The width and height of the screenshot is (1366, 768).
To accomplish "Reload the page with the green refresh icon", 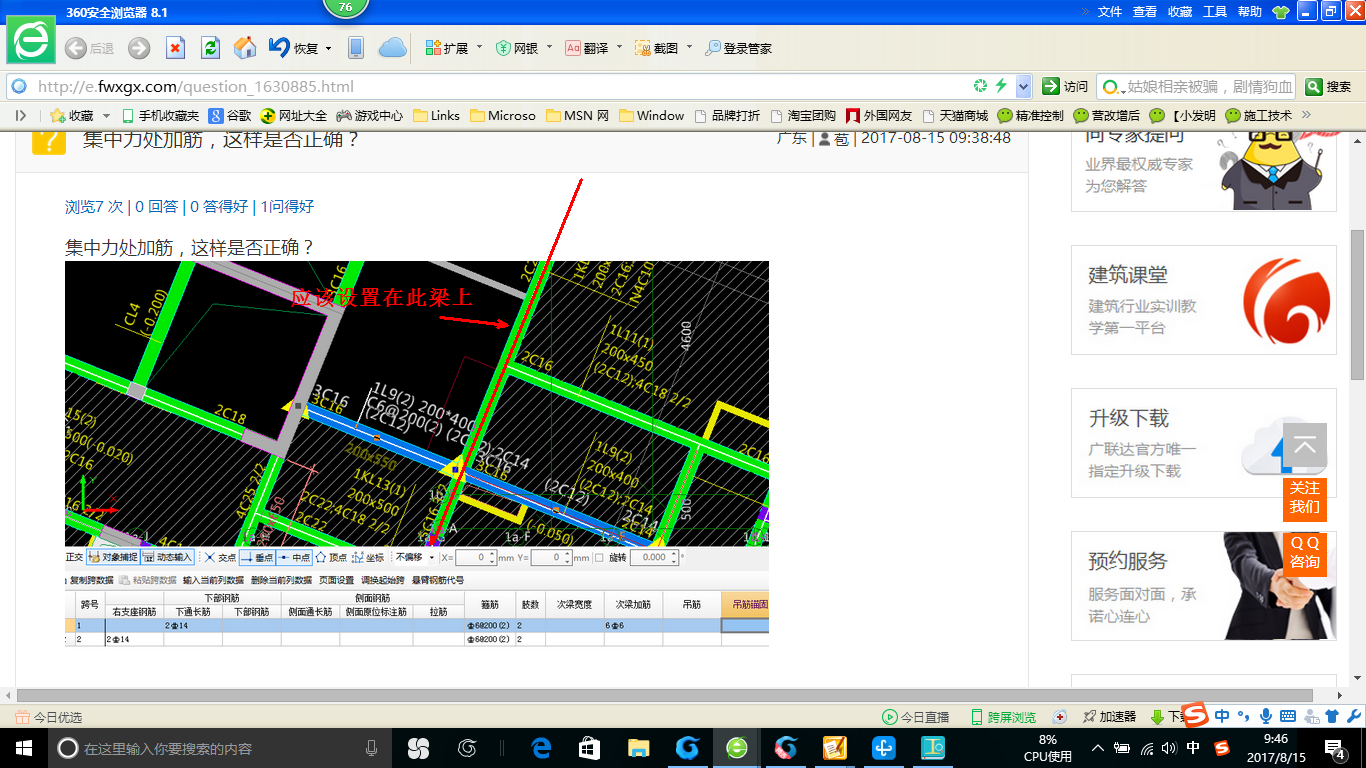I will click(210, 48).
